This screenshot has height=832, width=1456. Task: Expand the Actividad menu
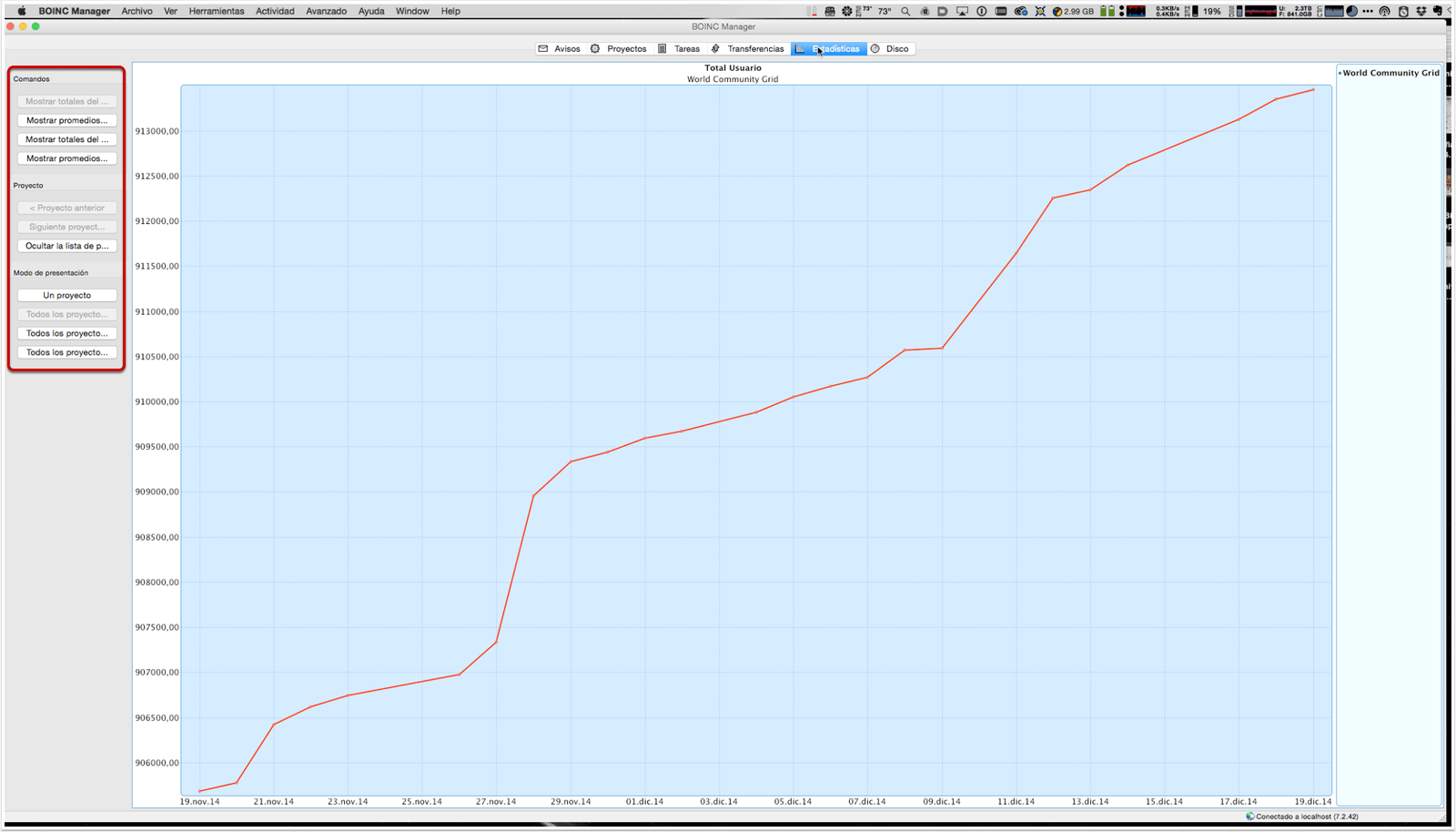pyautogui.click(x=275, y=12)
